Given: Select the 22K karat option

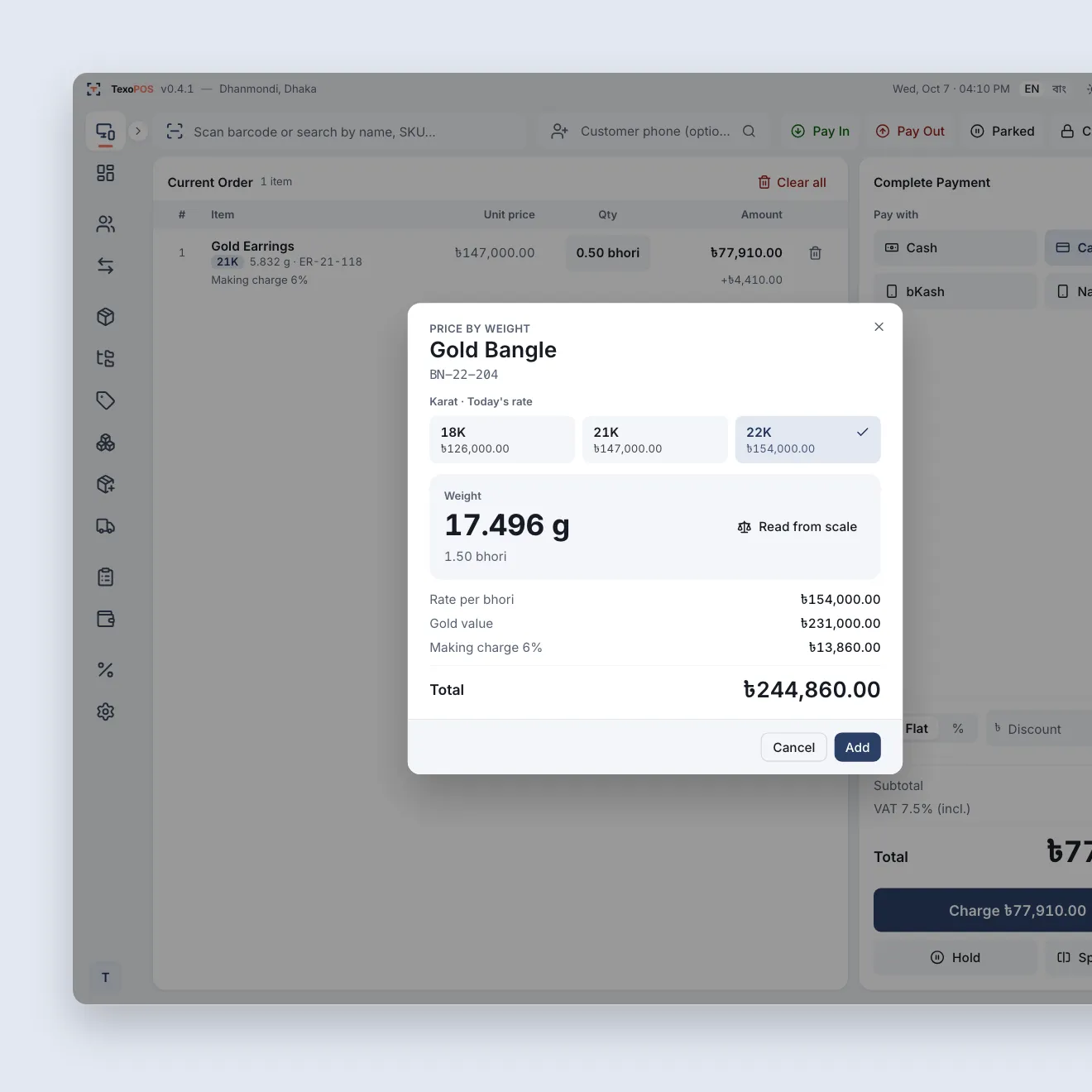Looking at the screenshot, I should pyautogui.click(x=807, y=439).
